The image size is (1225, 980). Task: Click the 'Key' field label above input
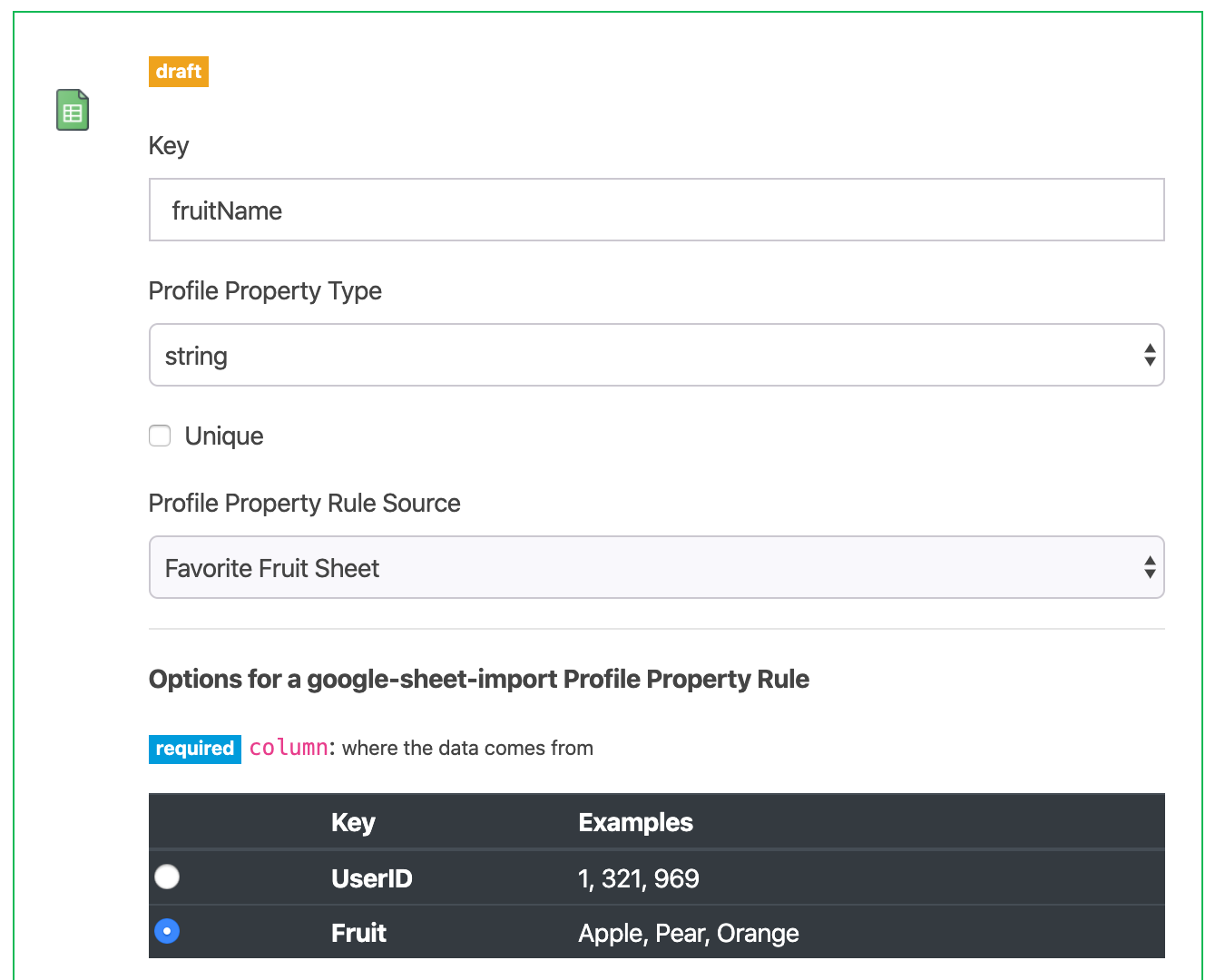pos(169,146)
